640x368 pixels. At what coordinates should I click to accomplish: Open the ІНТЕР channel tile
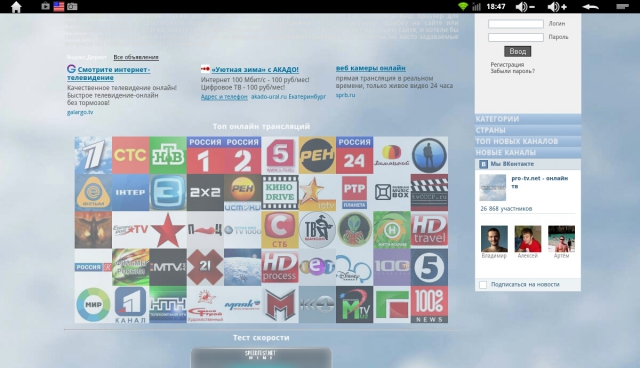tap(131, 193)
